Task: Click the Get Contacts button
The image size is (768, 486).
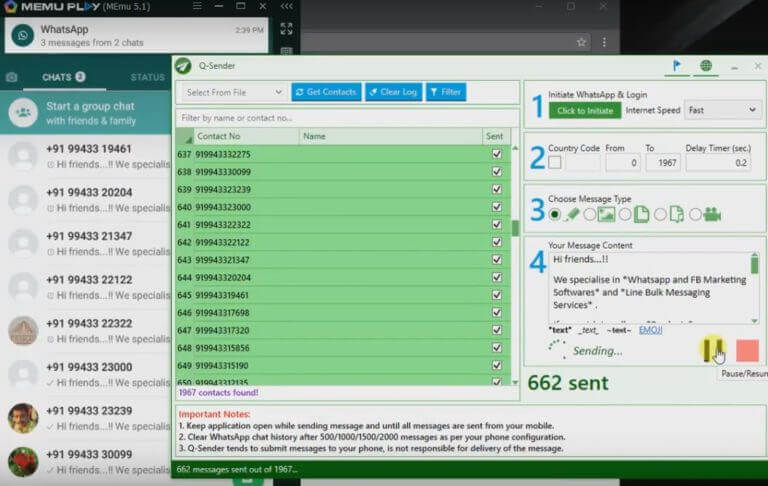Action: coord(326,92)
